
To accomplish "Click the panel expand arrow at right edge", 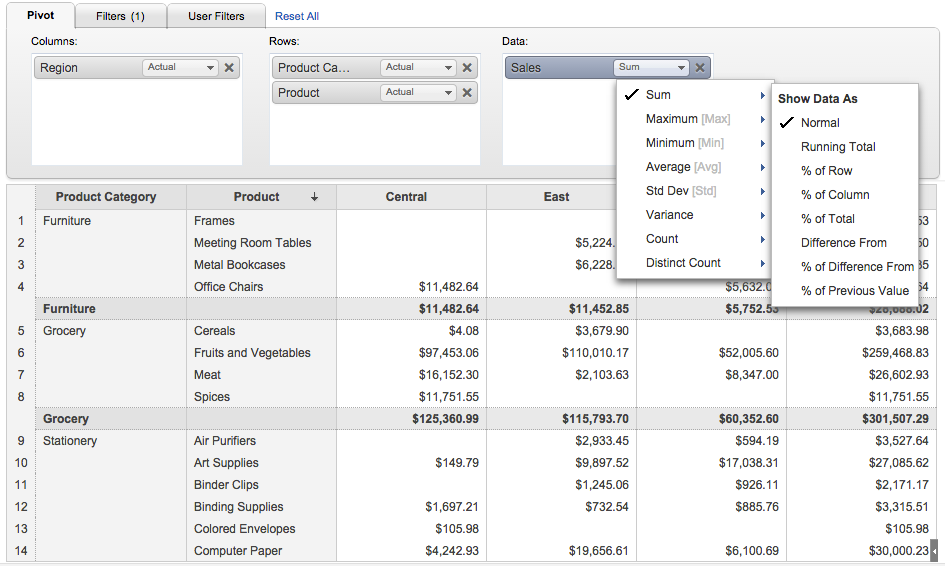I will tap(934, 551).
